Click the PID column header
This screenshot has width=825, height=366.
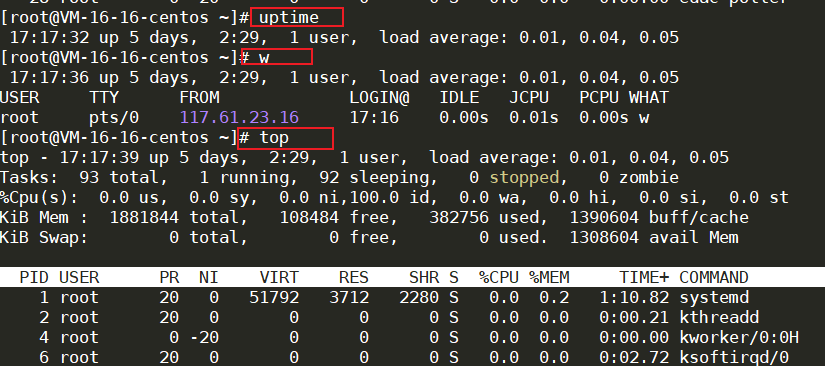pyautogui.click(x=34, y=277)
